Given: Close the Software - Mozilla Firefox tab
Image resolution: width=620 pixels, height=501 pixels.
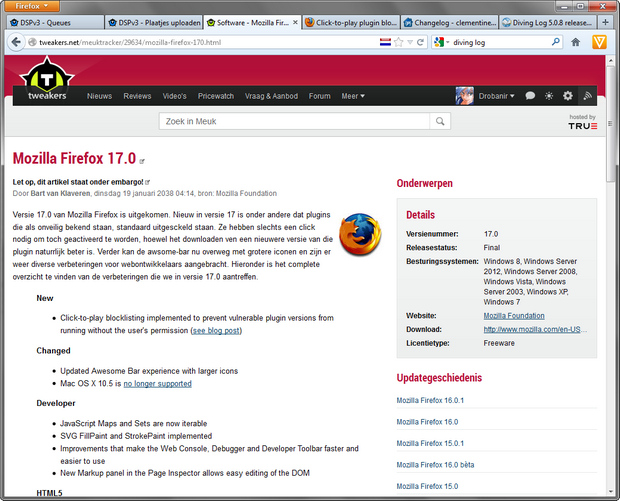Looking at the screenshot, I should [x=295, y=23].
